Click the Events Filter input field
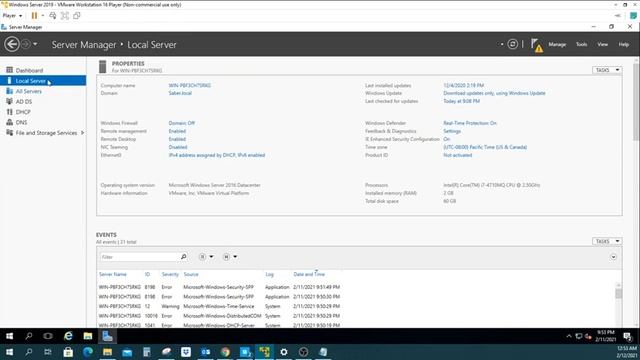Screen dimensions: 640x360 point(139,257)
